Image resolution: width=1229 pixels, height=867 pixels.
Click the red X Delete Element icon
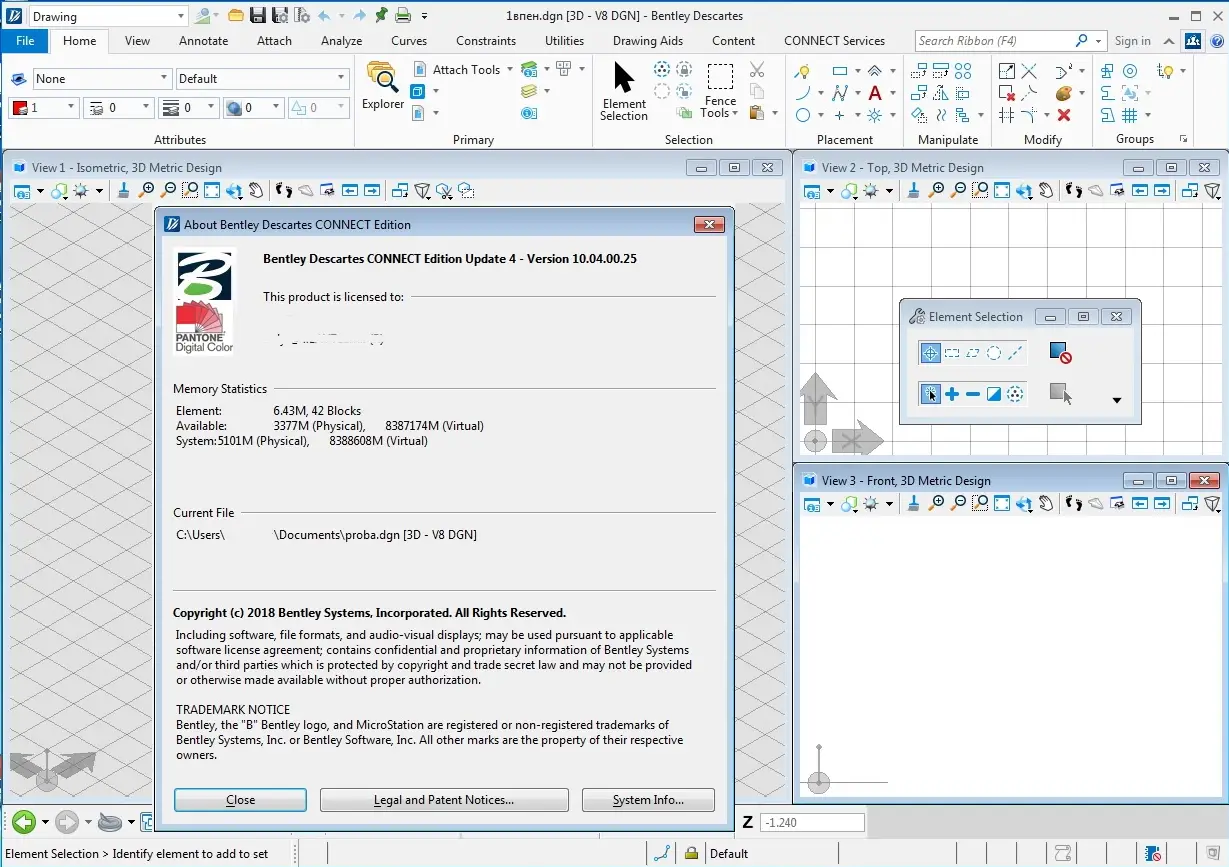(1064, 116)
